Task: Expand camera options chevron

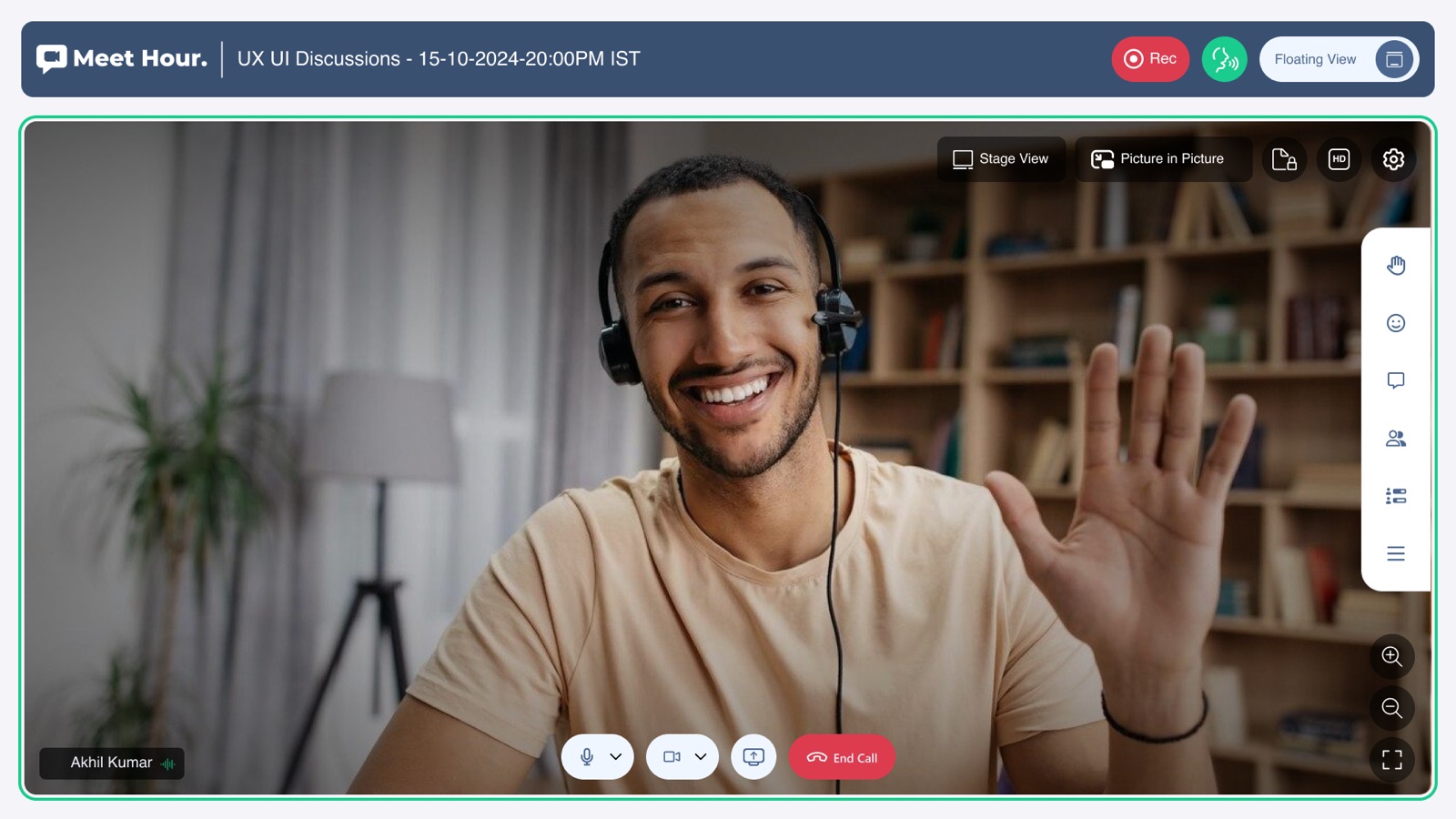Action: point(701,757)
